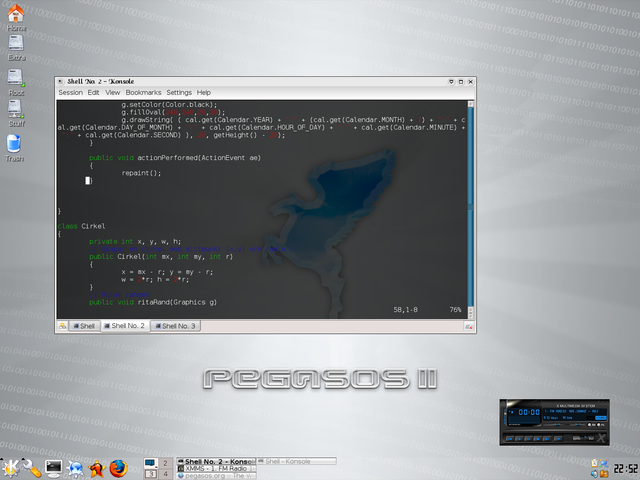Toggle XMMS playlist PL button
The image size is (640, 480).
click(599, 424)
